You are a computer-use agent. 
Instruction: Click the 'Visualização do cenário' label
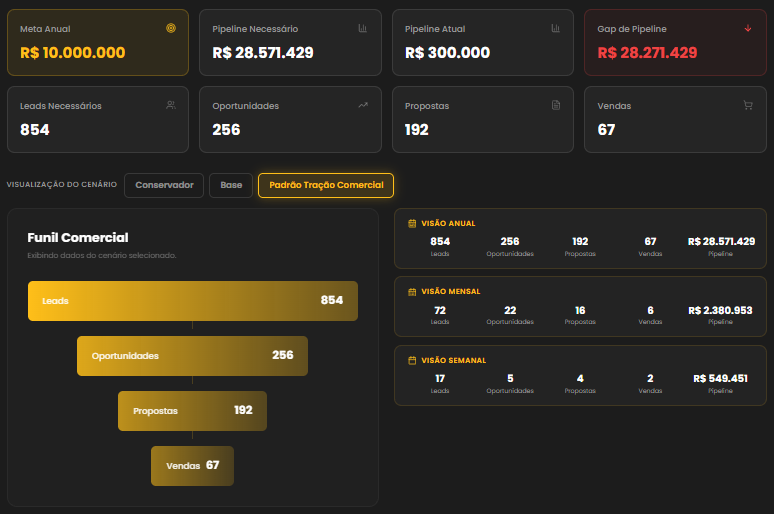(x=62, y=184)
